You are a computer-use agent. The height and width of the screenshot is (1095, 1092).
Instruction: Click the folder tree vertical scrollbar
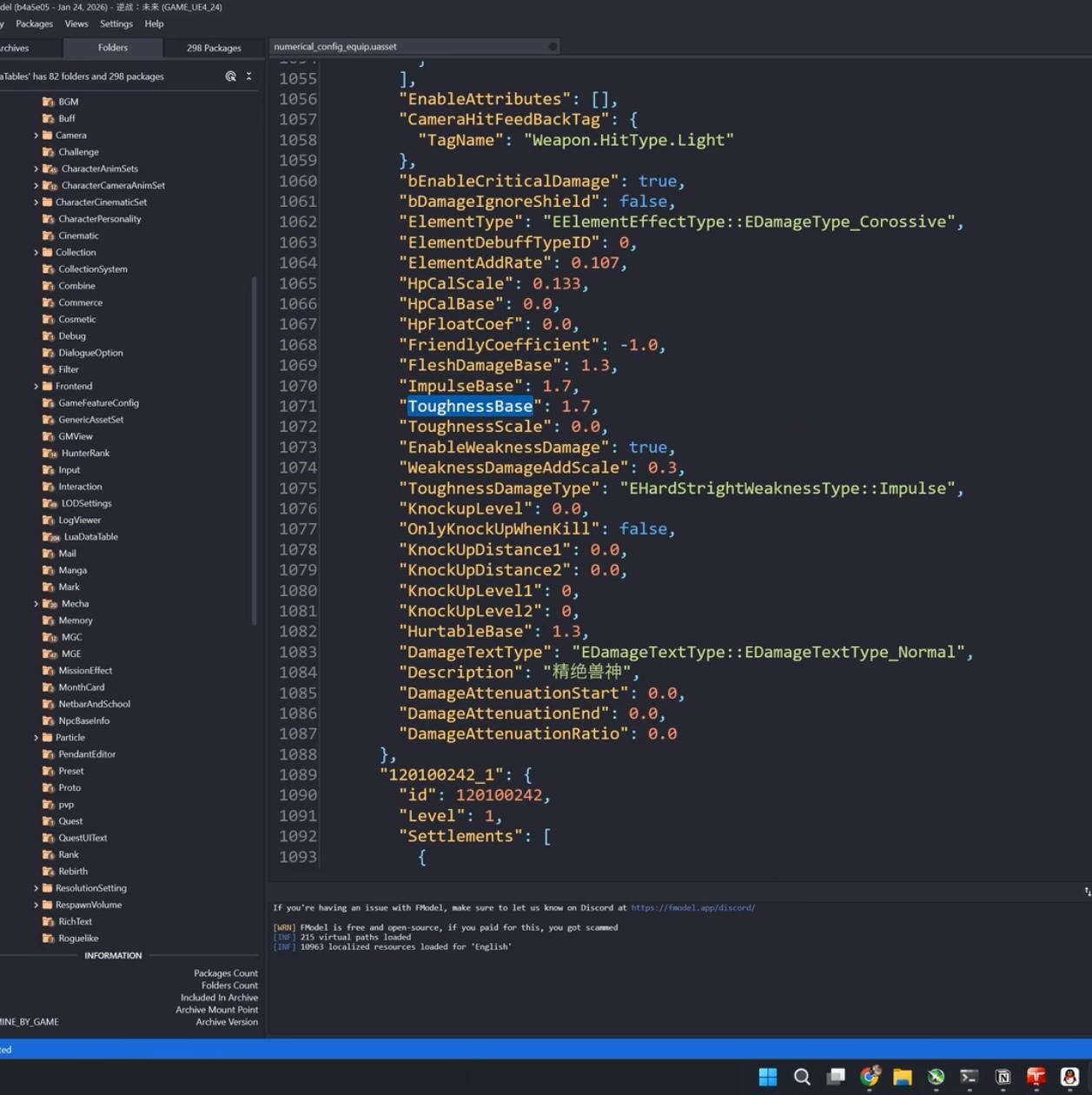click(254, 450)
